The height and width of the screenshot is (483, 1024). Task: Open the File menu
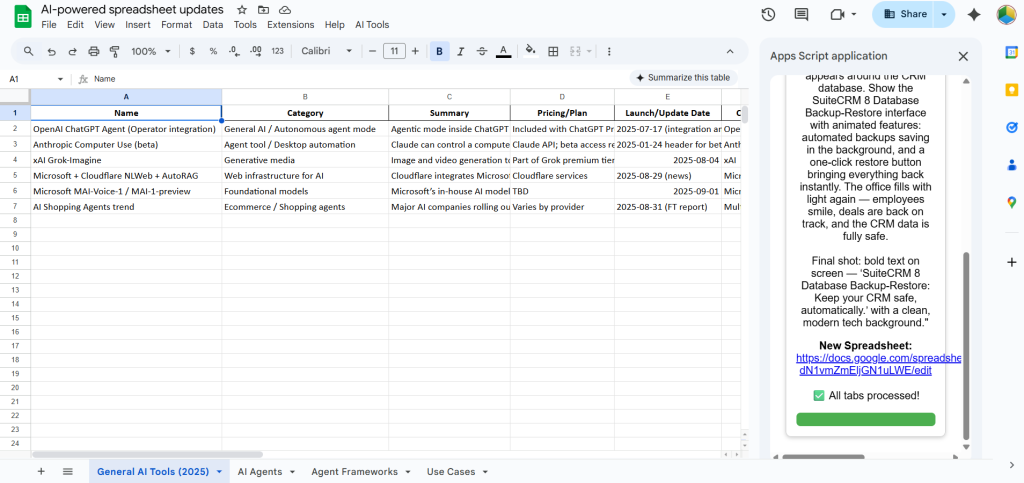click(x=48, y=25)
